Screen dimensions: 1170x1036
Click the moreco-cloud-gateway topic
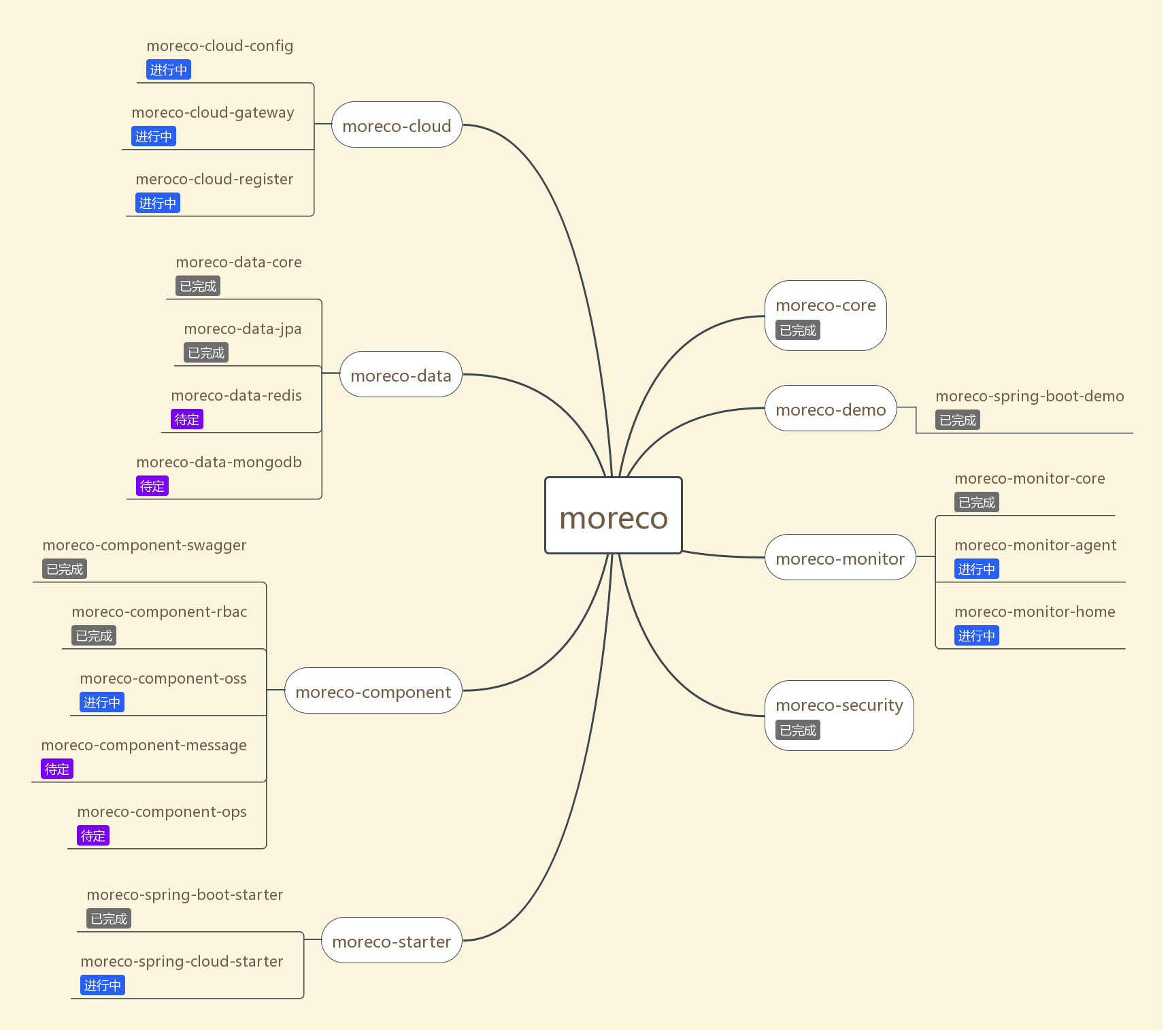pyautogui.click(x=214, y=113)
